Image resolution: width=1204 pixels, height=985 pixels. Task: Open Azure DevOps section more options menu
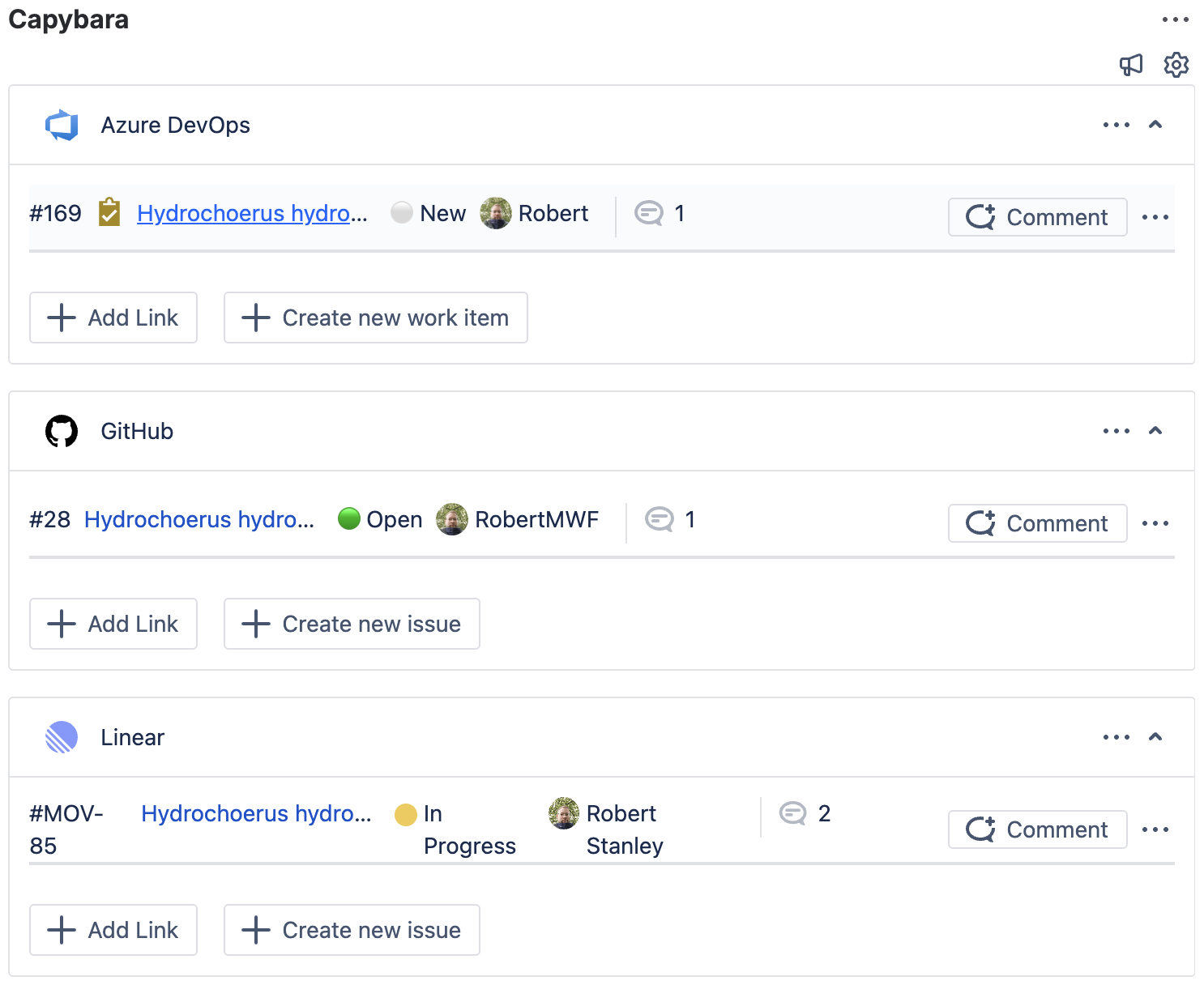[x=1116, y=125]
